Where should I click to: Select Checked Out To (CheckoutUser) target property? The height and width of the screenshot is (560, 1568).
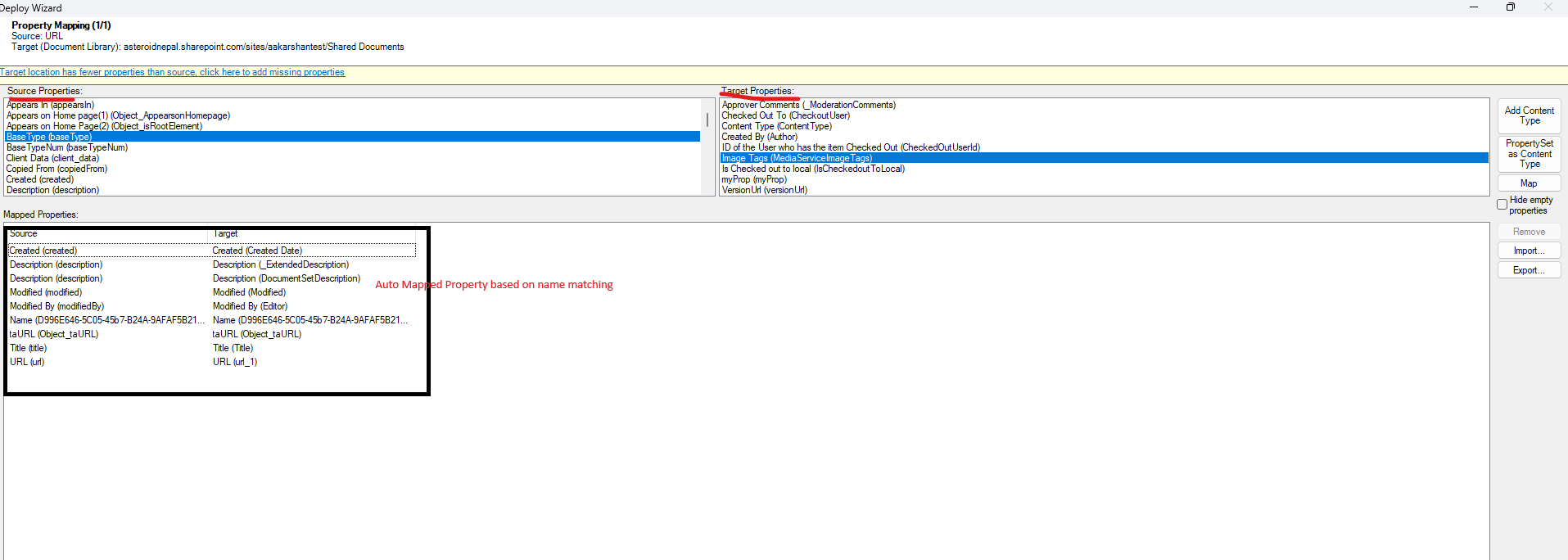coord(1104,115)
